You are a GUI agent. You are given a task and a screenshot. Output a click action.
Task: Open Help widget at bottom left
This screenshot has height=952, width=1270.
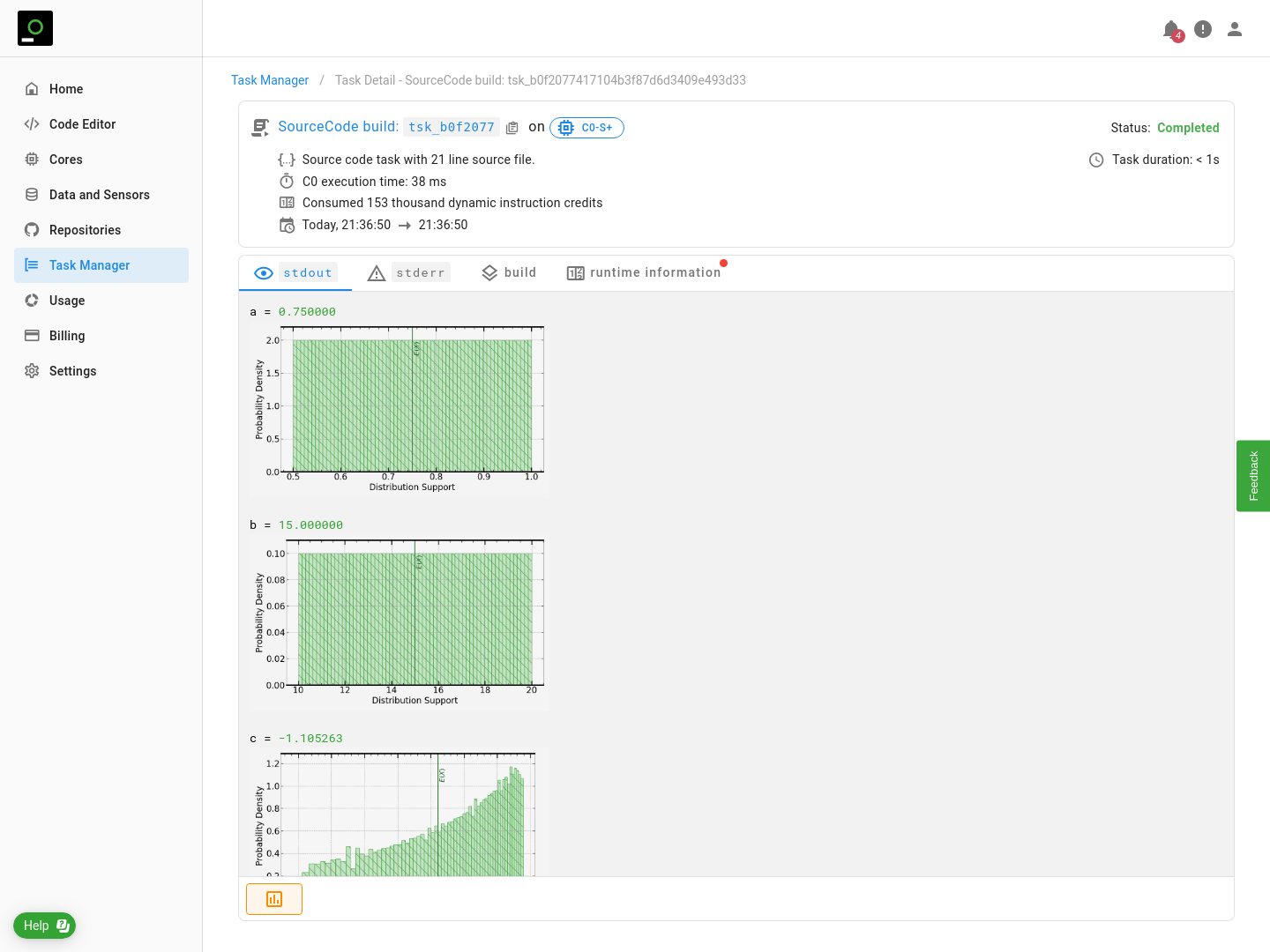coord(44,926)
